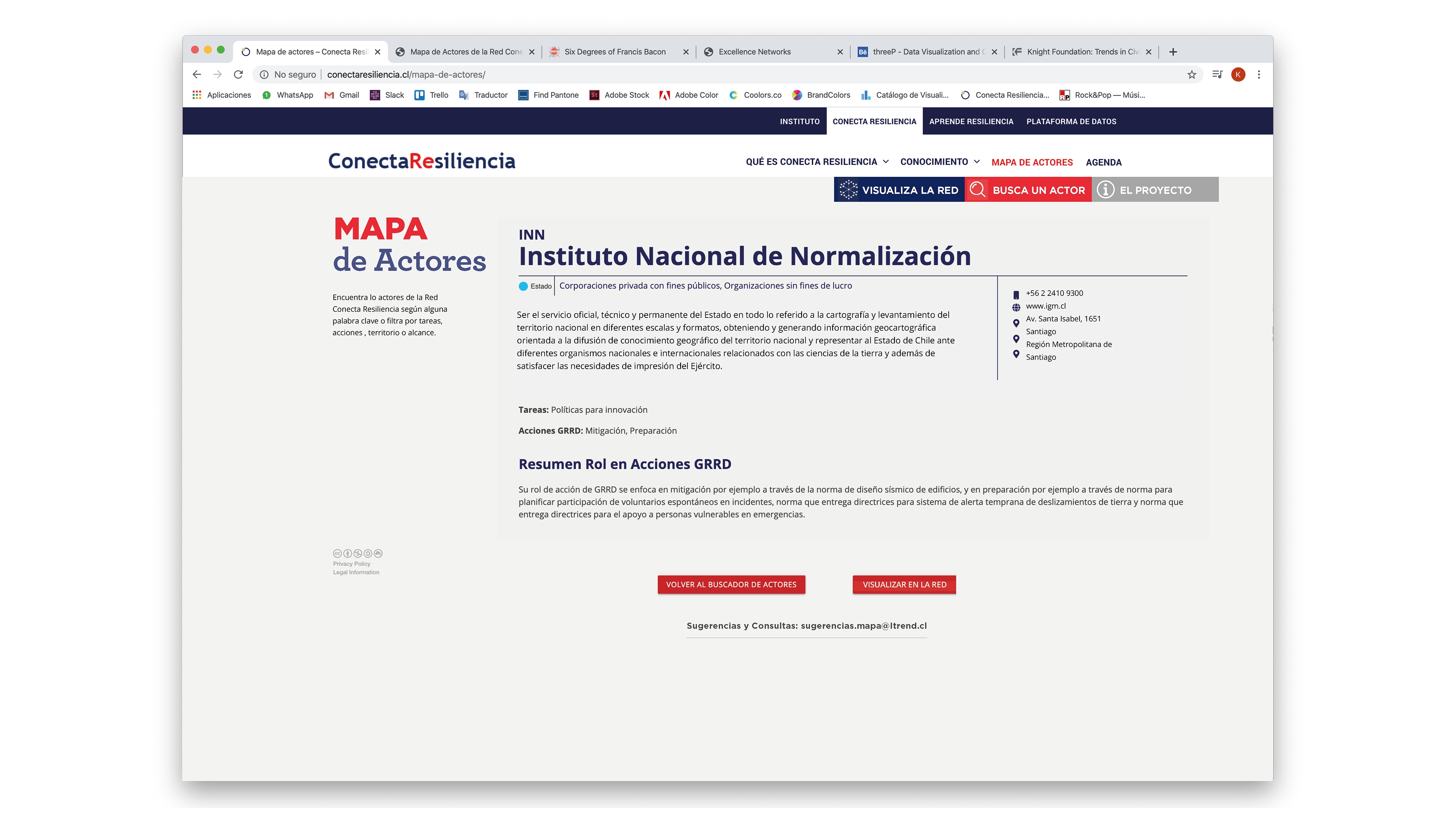Open the Chrome three-dot menu

tap(1259, 75)
